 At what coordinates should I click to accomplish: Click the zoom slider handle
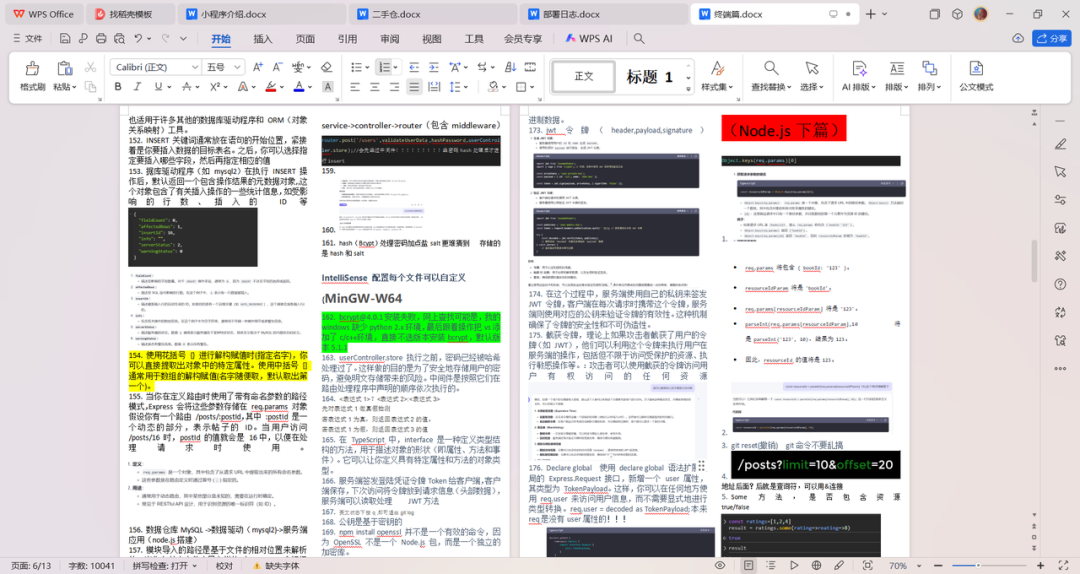(x=977, y=566)
